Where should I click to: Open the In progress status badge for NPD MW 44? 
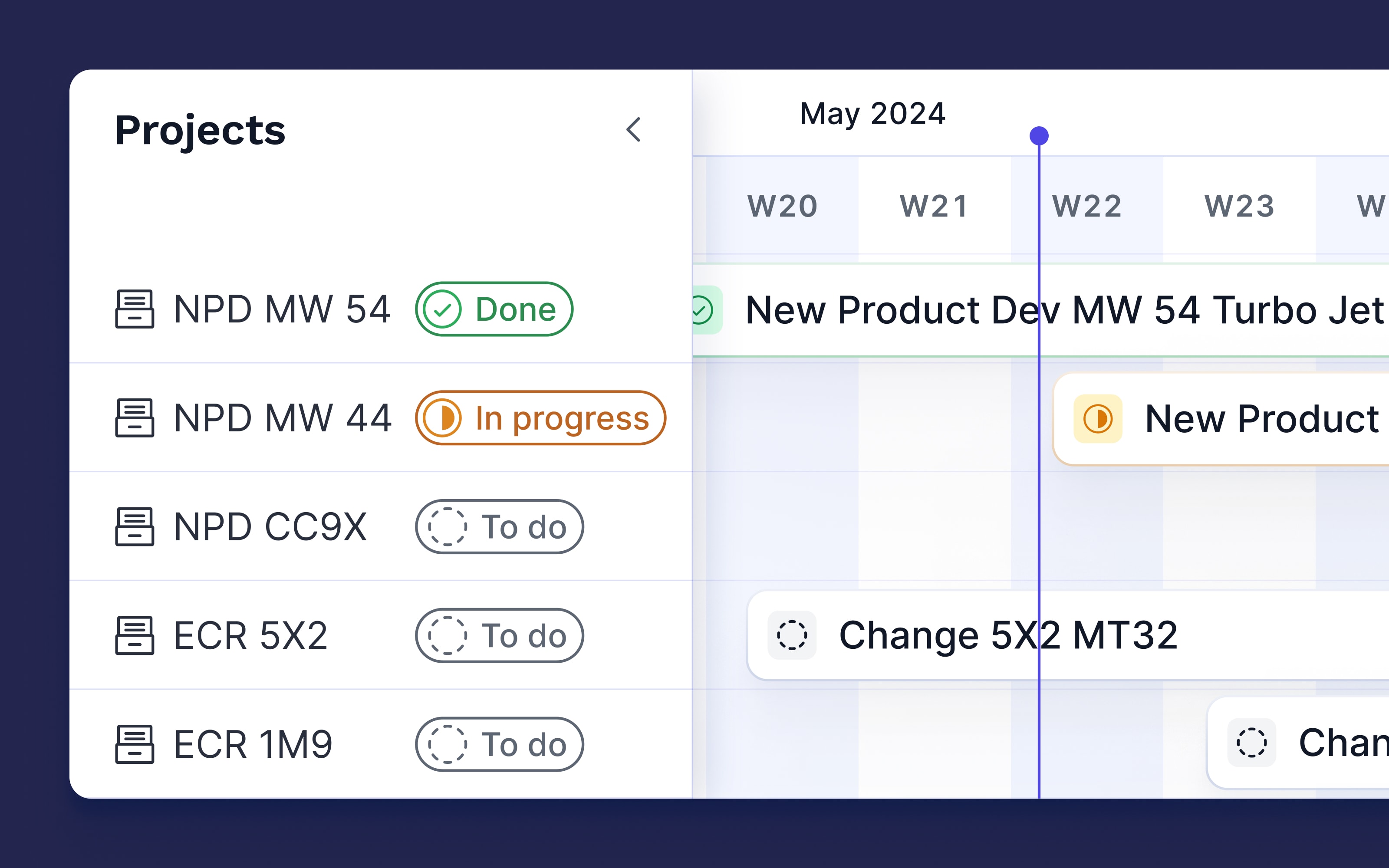541,418
